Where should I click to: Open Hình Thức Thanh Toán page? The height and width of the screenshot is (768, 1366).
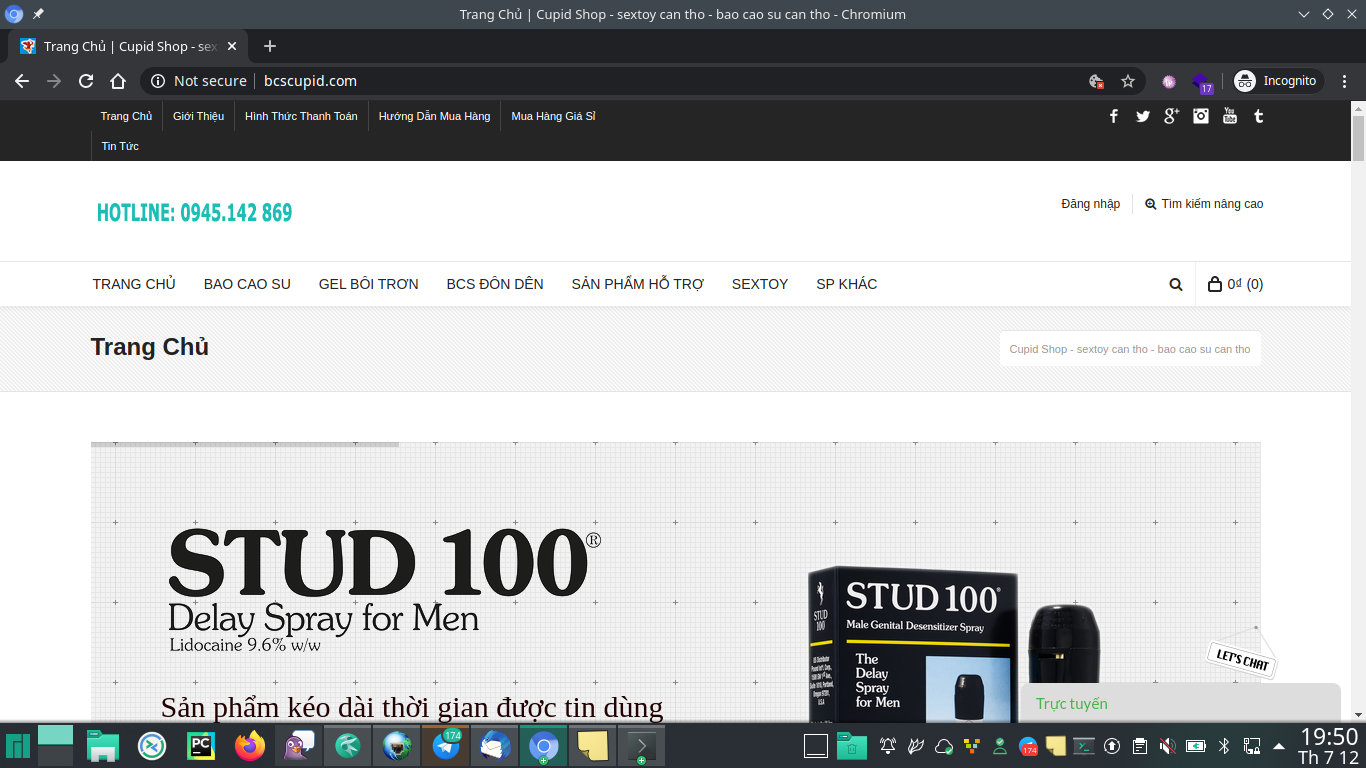click(301, 116)
